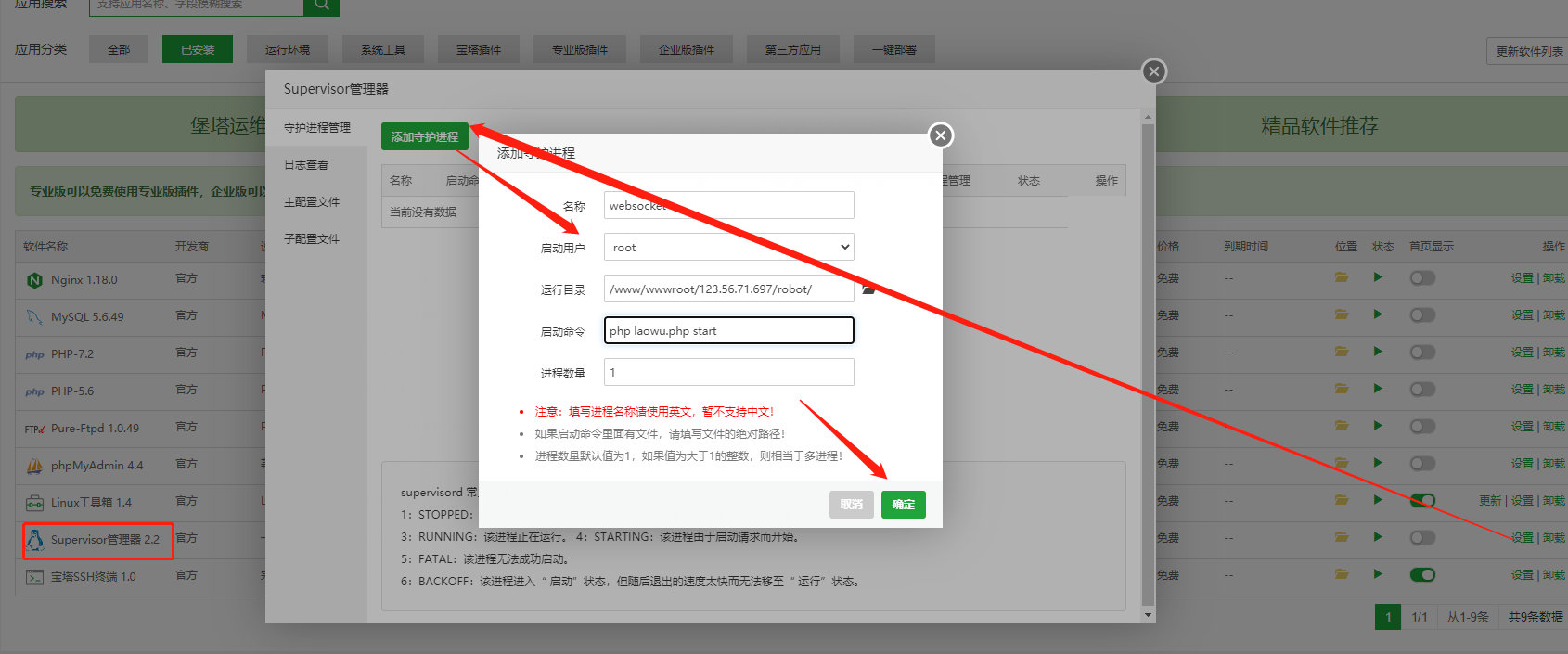Browse for the 运行目录 with the folder icon

pos(868,289)
